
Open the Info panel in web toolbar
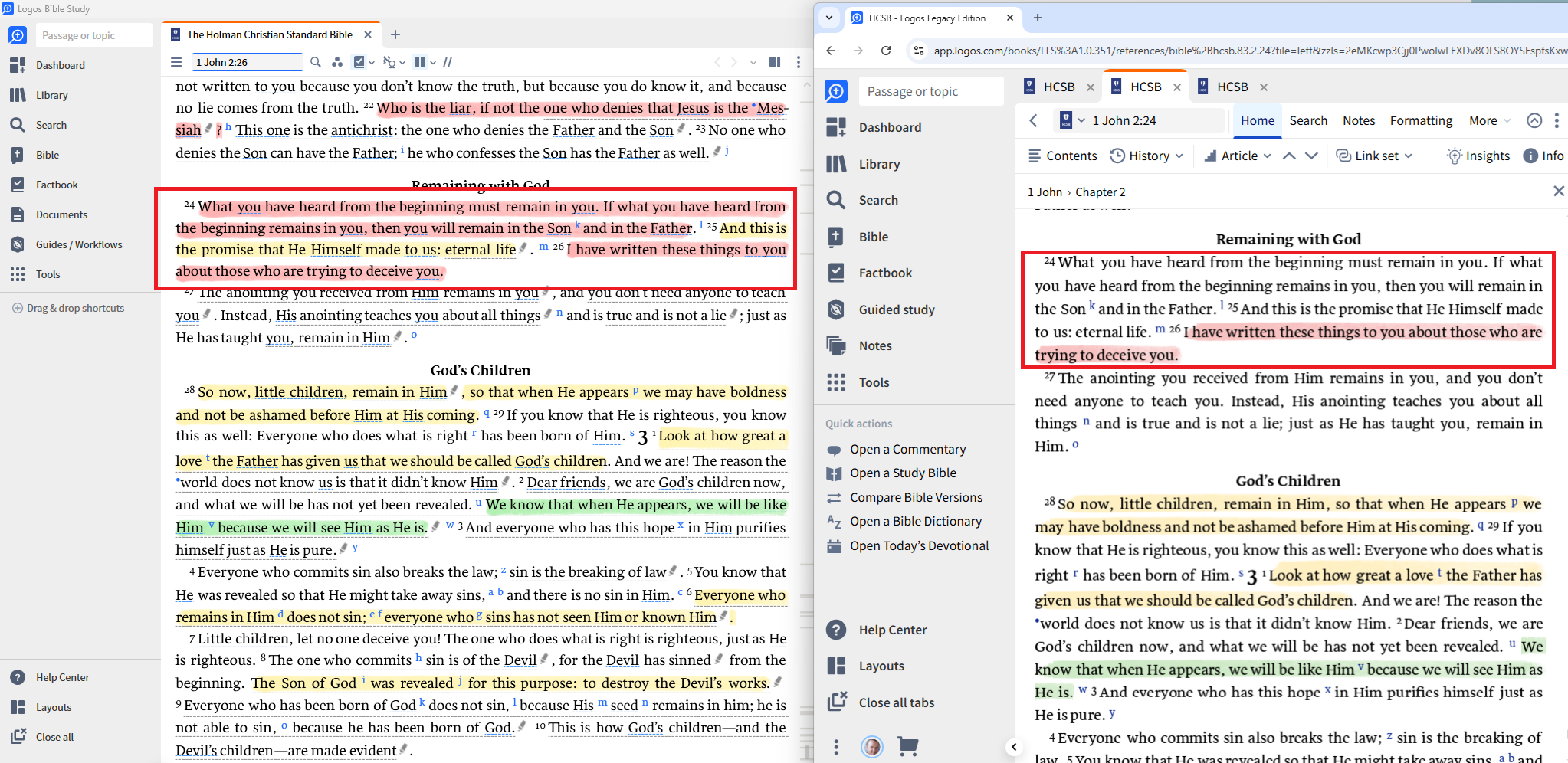tap(1544, 156)
